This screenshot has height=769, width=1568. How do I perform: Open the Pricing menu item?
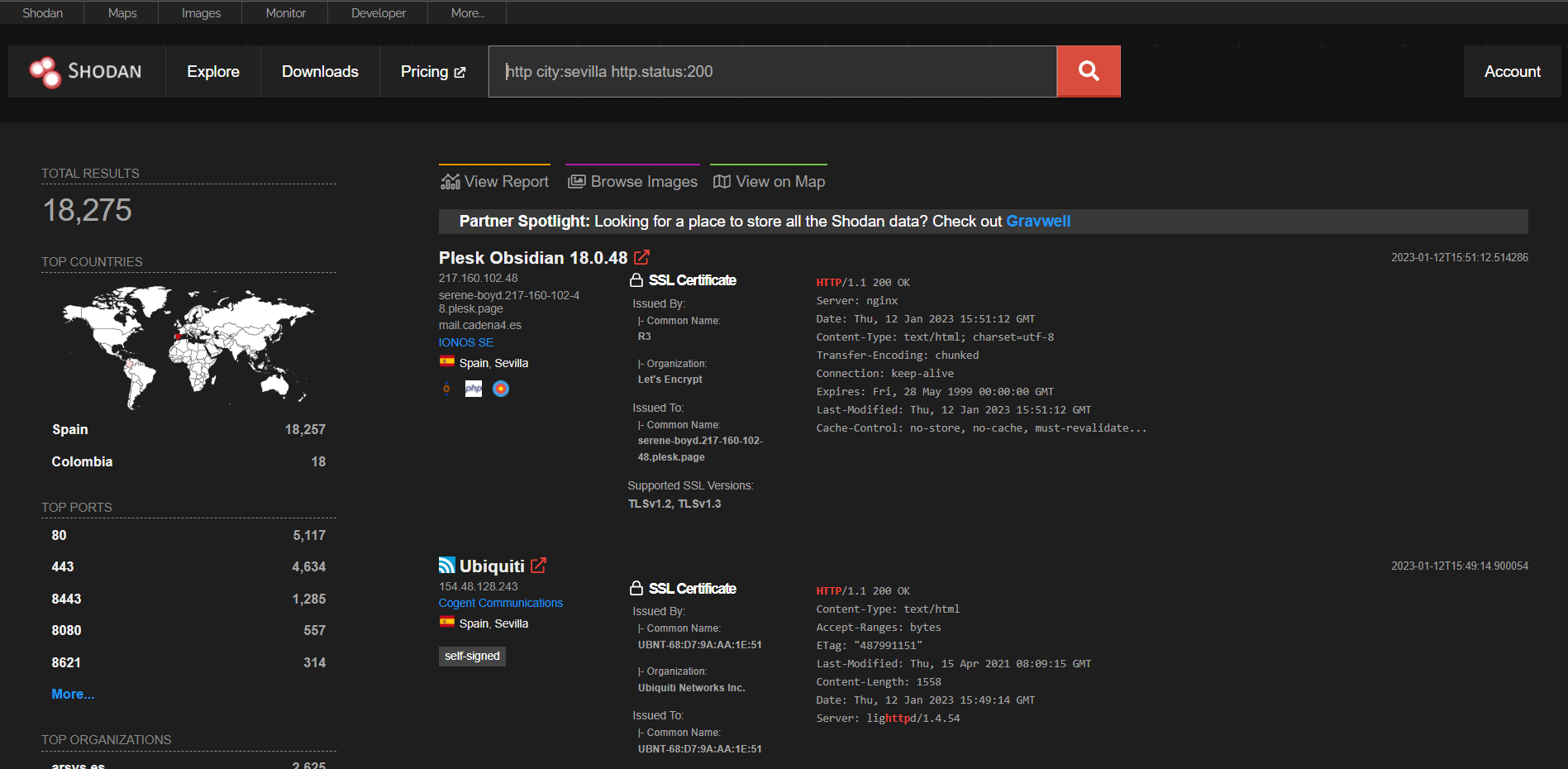click(x=433, y=72)
